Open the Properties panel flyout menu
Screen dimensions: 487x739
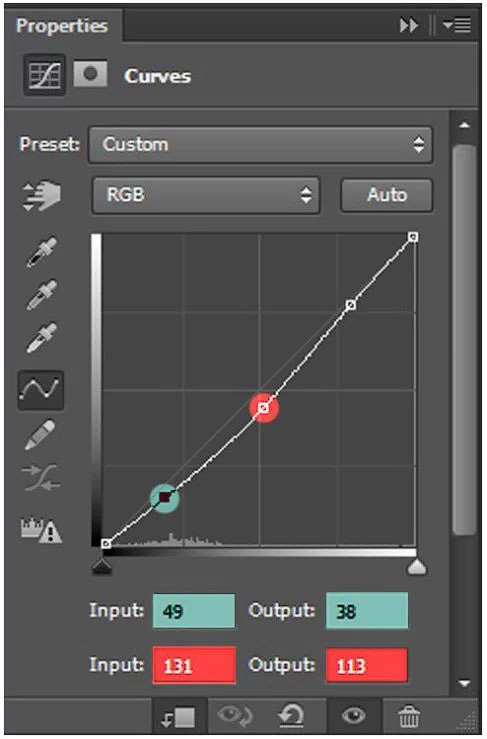click(457, 25)
